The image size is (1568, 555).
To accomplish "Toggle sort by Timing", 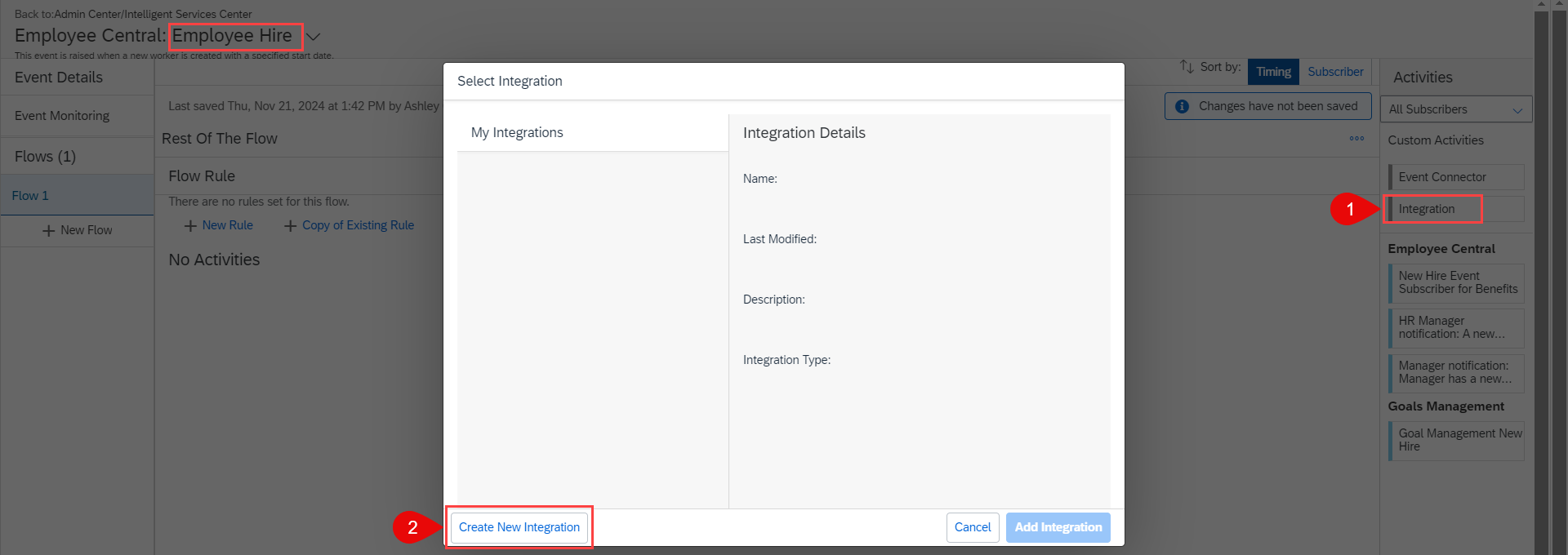I will [x=1273, y=72].
